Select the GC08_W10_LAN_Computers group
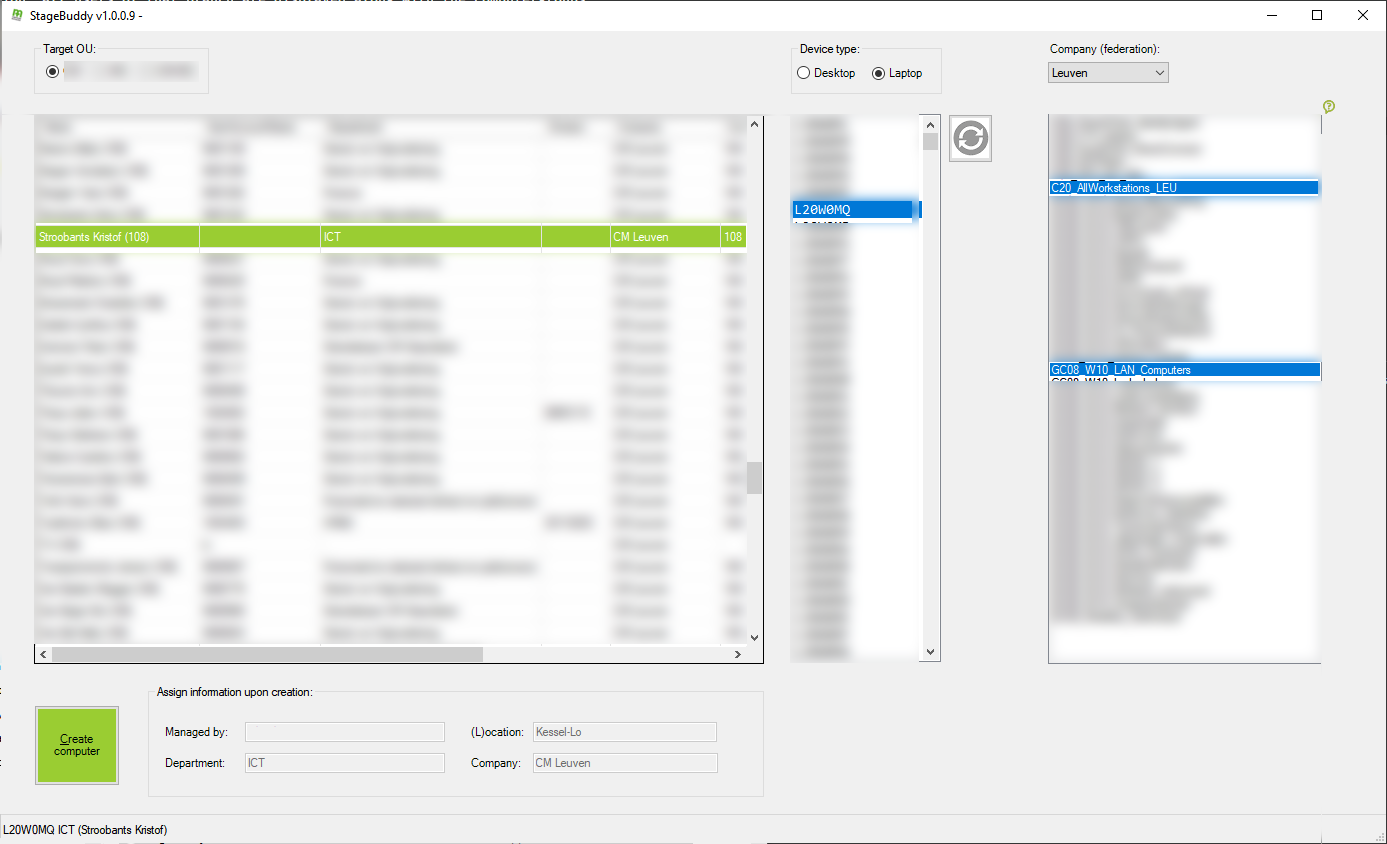 pos(1185,370)
